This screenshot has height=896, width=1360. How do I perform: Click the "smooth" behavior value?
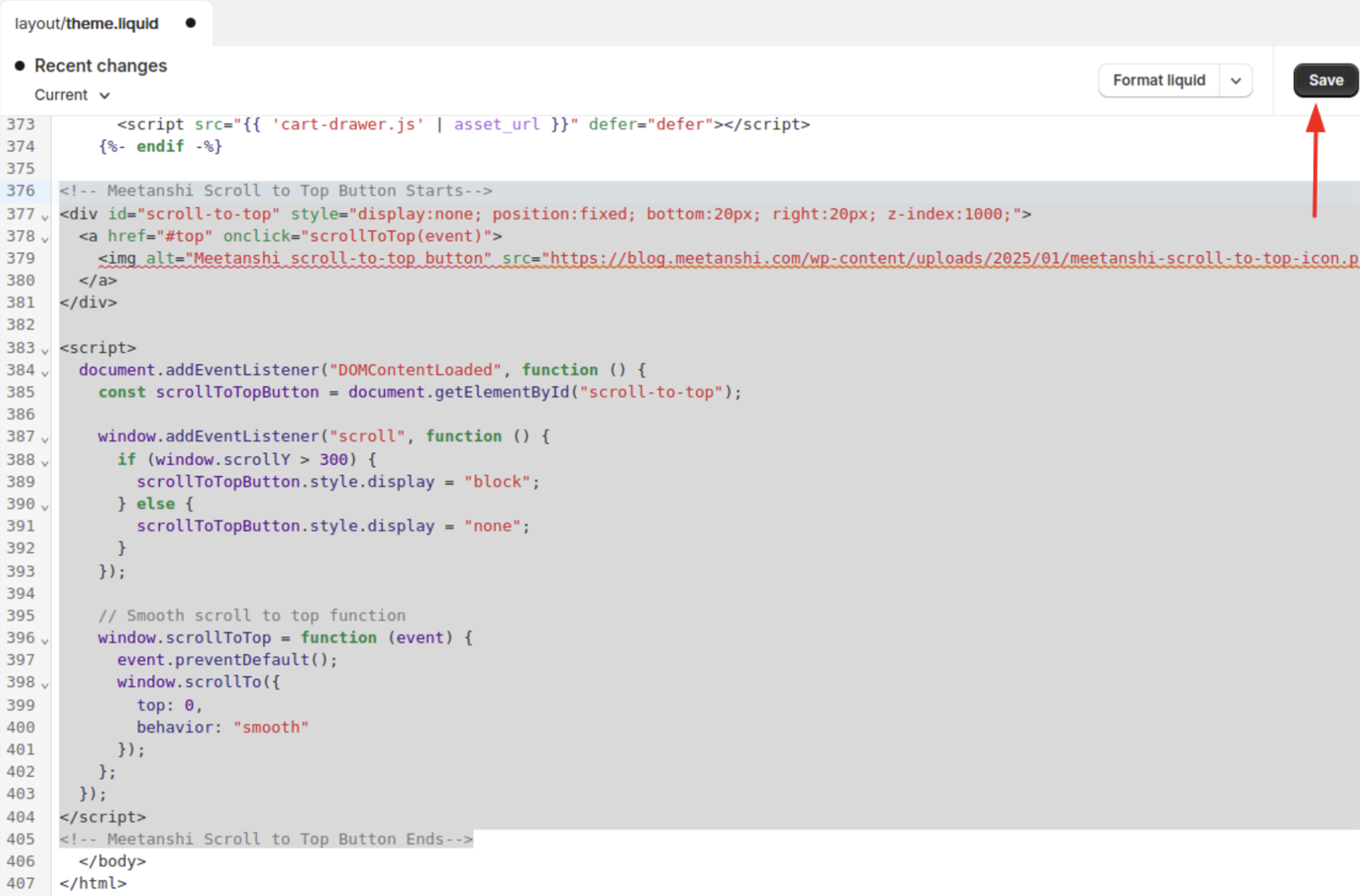coord(271,727)
